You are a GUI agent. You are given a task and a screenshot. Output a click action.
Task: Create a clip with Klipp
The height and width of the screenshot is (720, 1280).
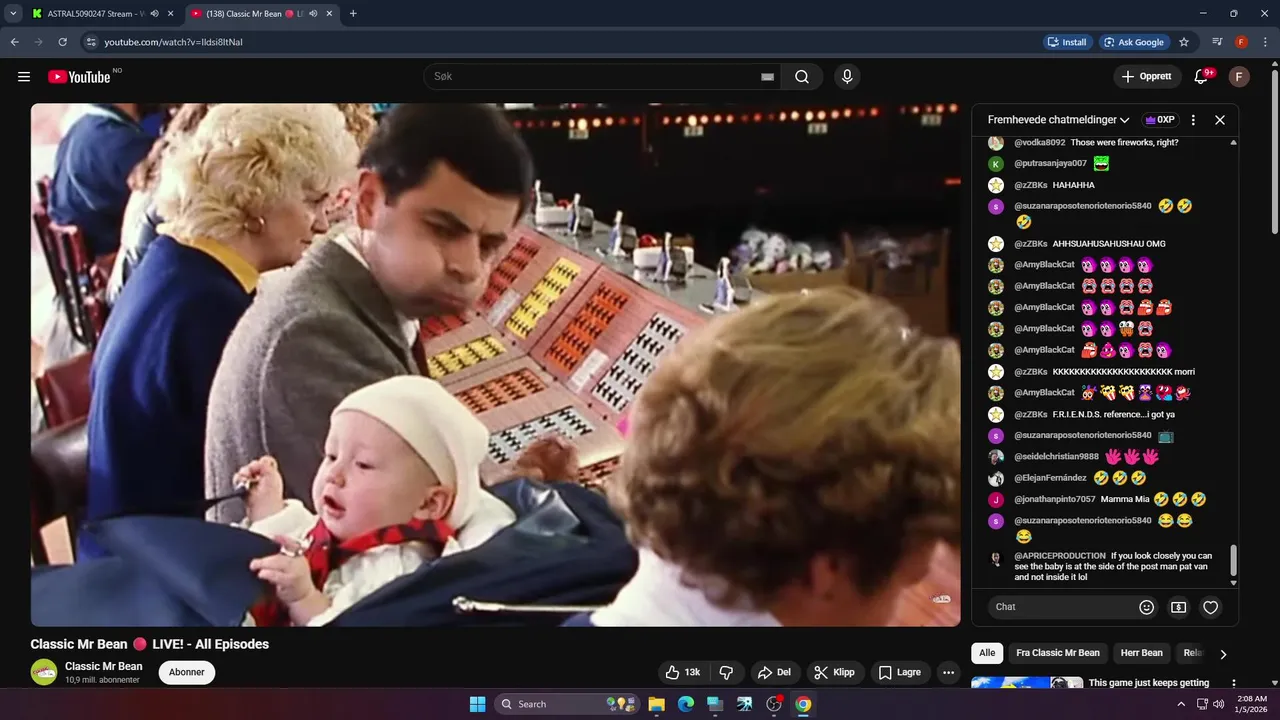coord(835,672)
